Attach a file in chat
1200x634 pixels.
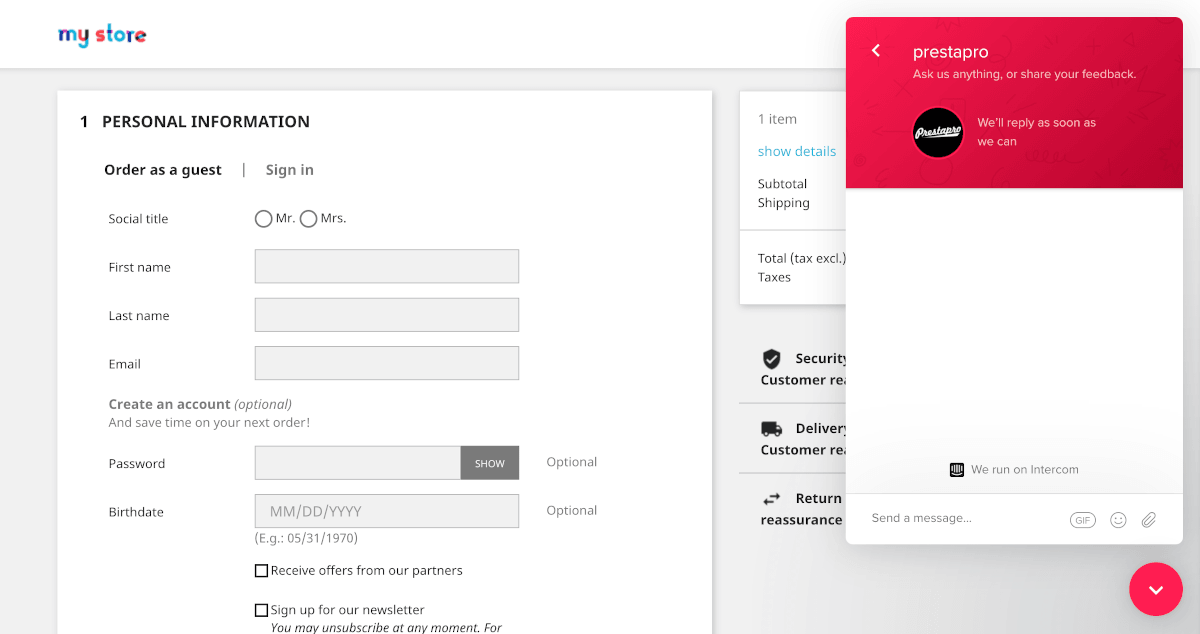tap(1149, 520)
